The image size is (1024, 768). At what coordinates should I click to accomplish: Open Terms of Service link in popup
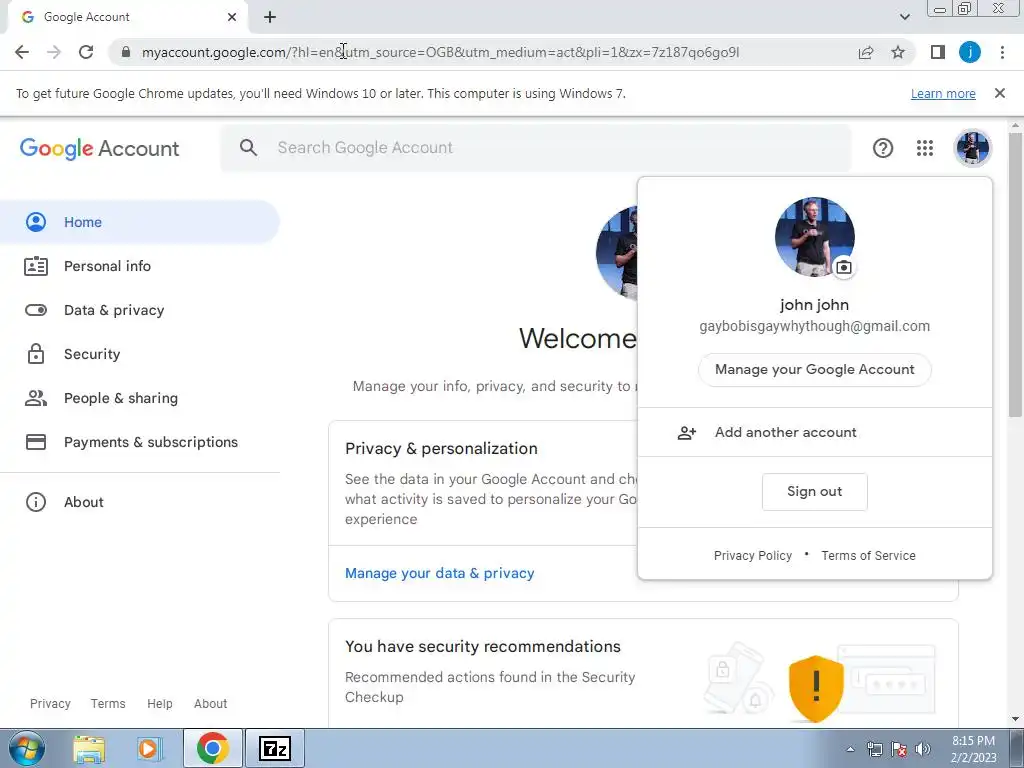click(868, 556)
